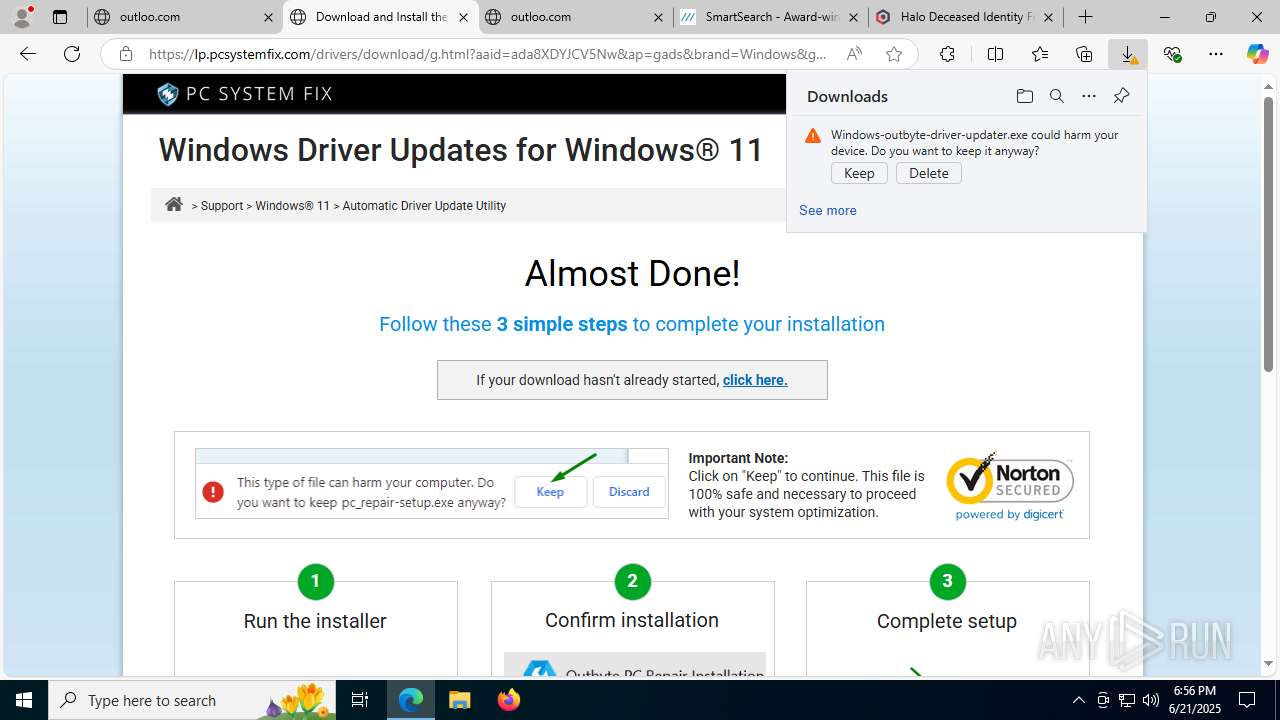
Task: Open Read aloud icon in address bar
Action: click(854, 54)
